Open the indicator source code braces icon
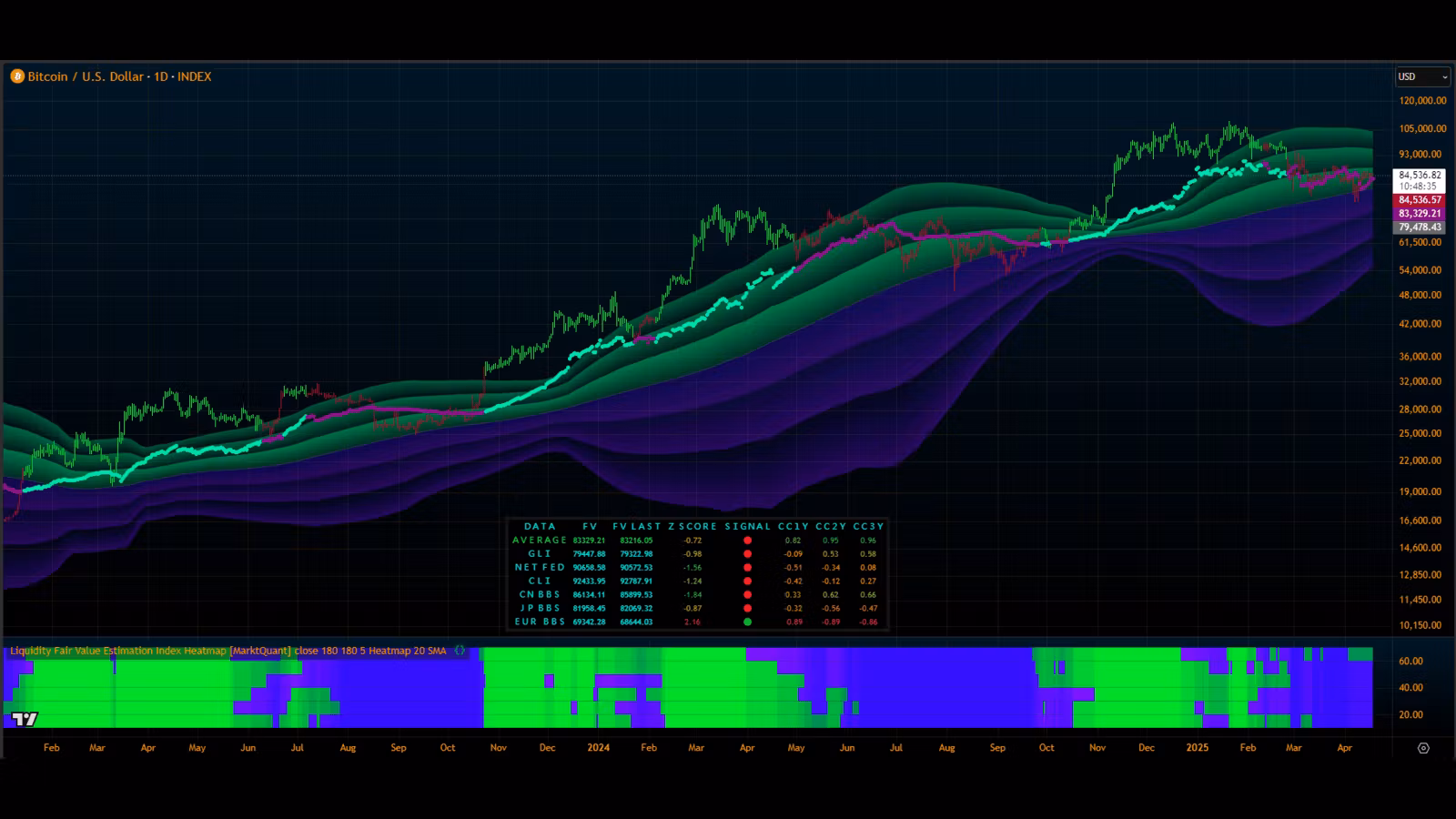The height and width of the screenshot is (819, 1456). [x=460, y=651]
